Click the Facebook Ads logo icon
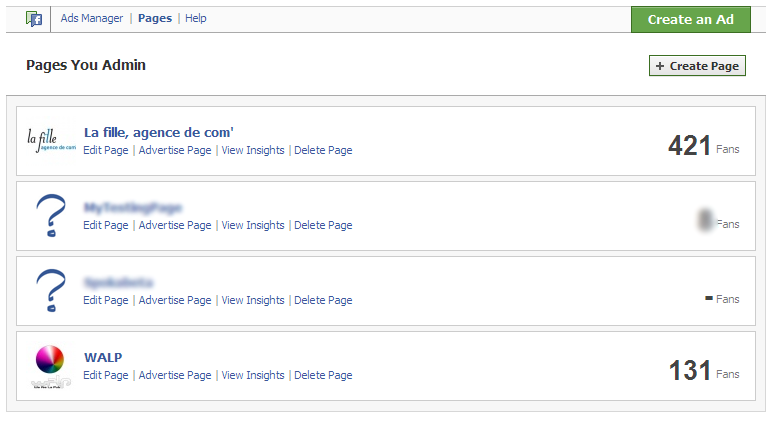The height and width of the screenshot is (422, 775). pos(34,19)
